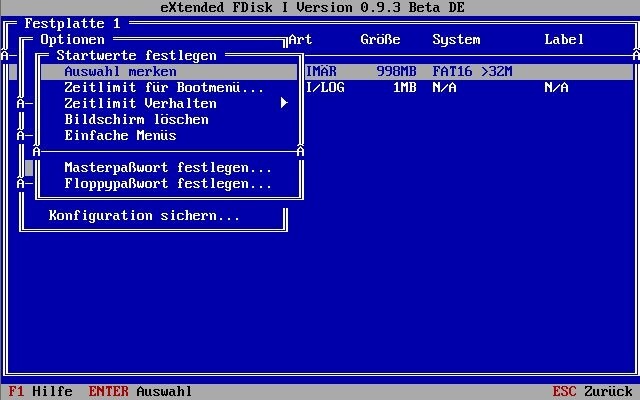640x400 pixels.
Task: Select the 998MB partition size cell
Action: 396,71
